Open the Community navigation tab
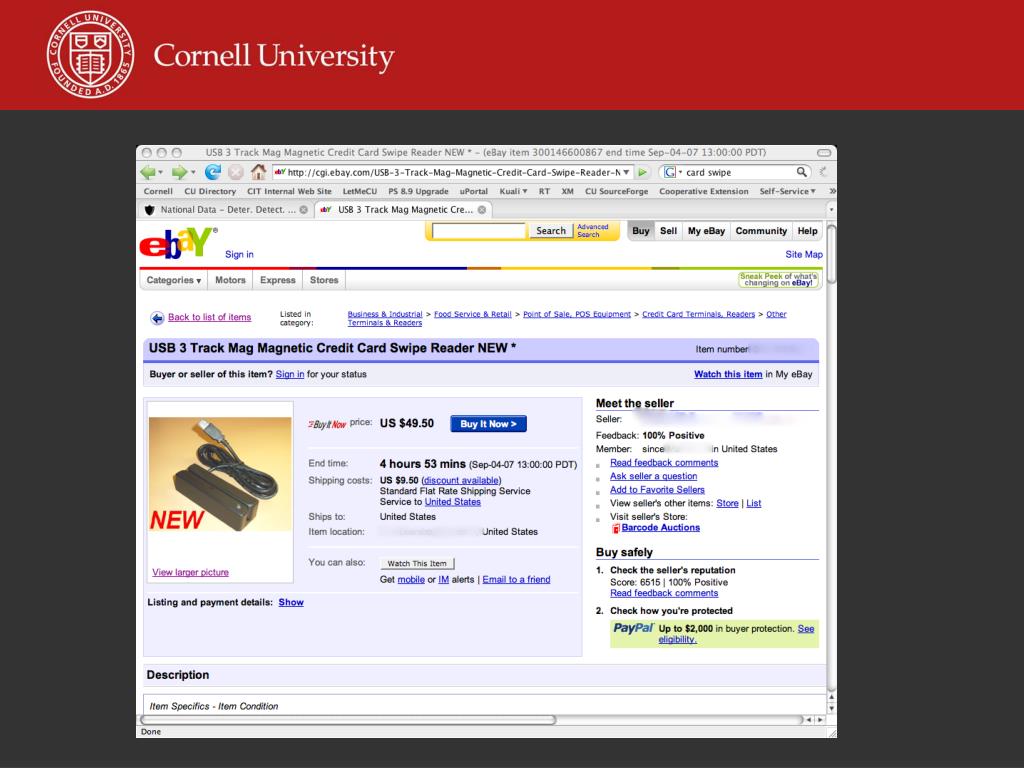 [x=761, y=231]
